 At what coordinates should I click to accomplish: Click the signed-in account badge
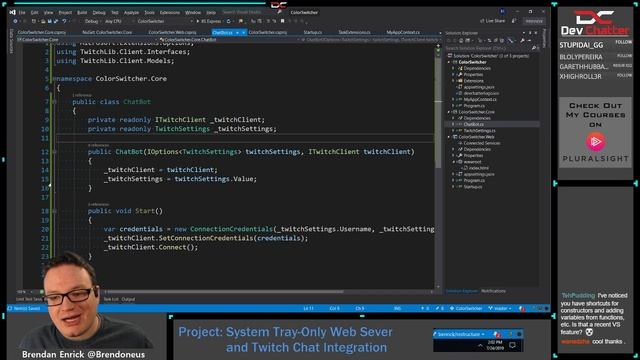(x=502, y=11)
